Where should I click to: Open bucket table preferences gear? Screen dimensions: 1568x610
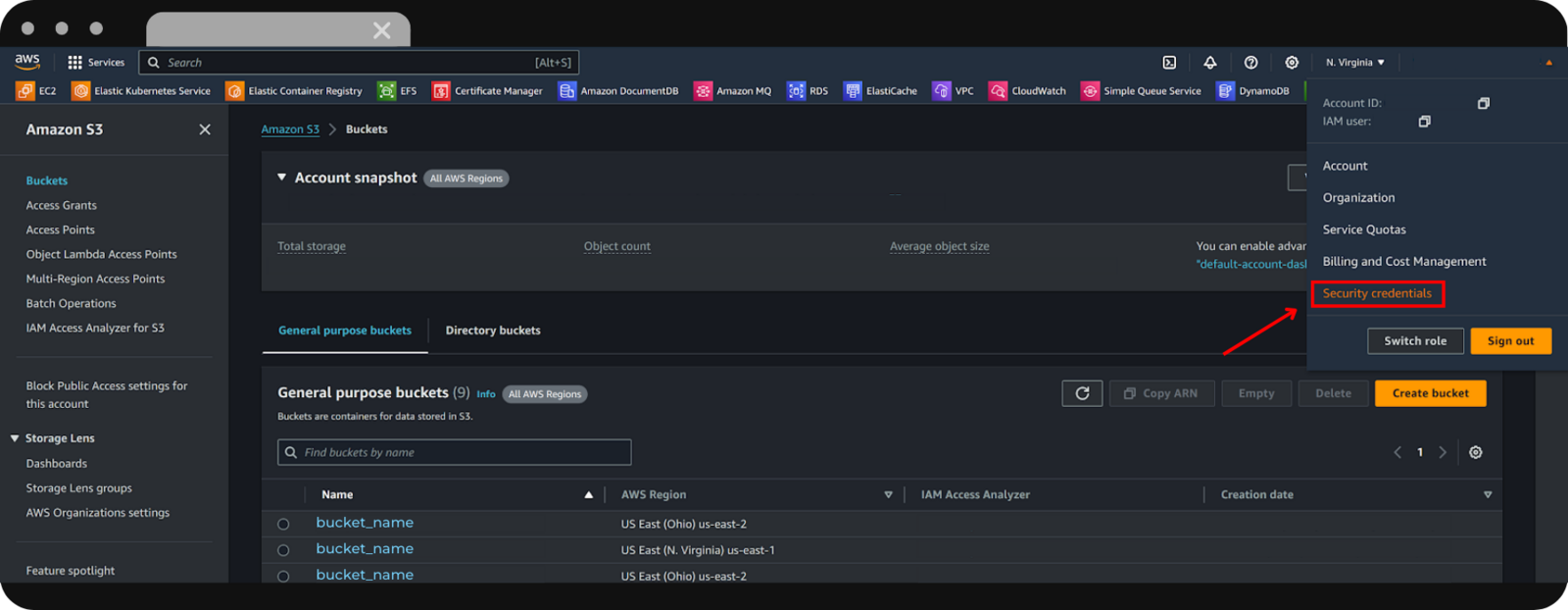[x=1476, y=452]
